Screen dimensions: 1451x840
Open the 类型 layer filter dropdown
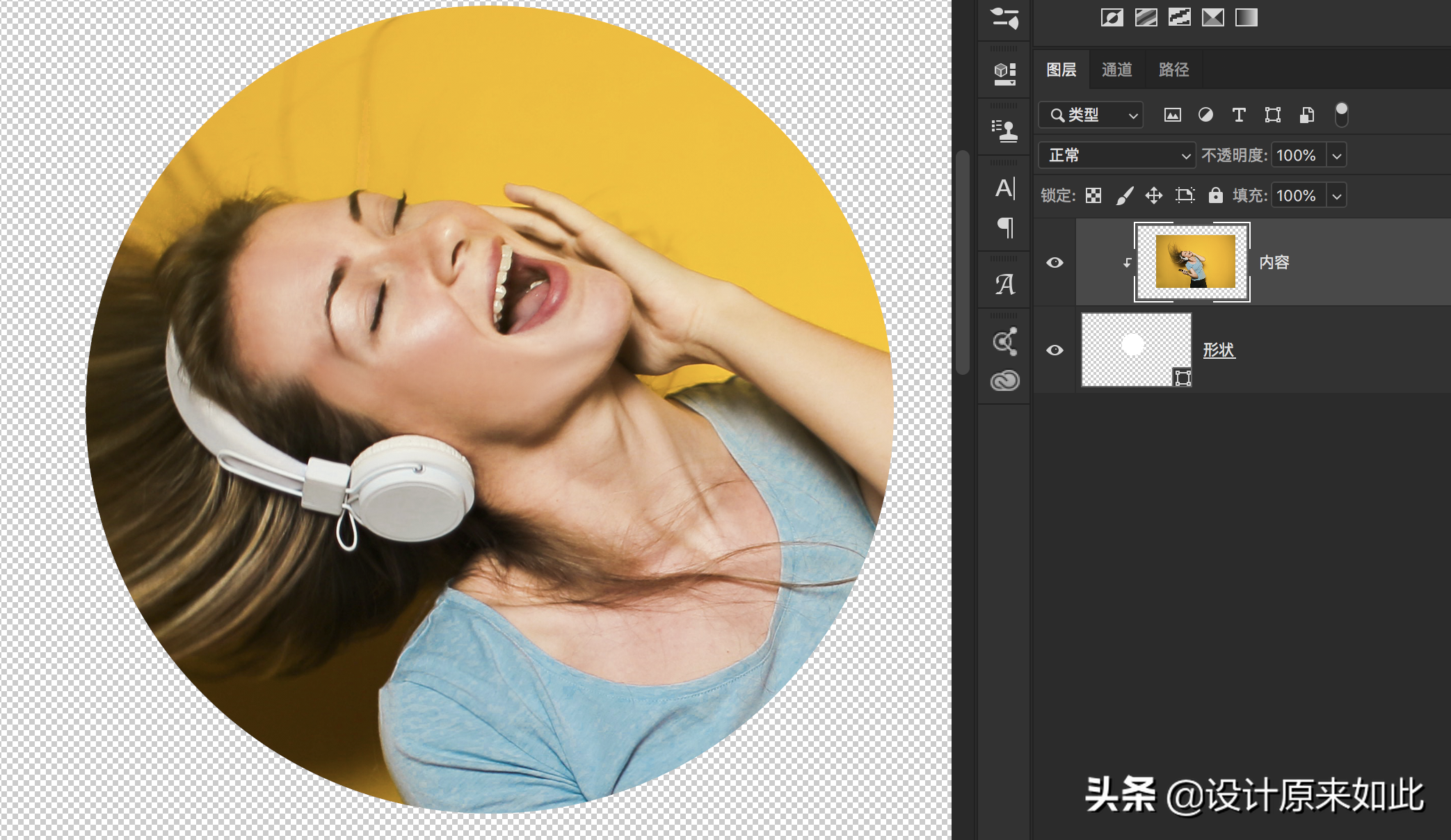tap(1091, 115)
